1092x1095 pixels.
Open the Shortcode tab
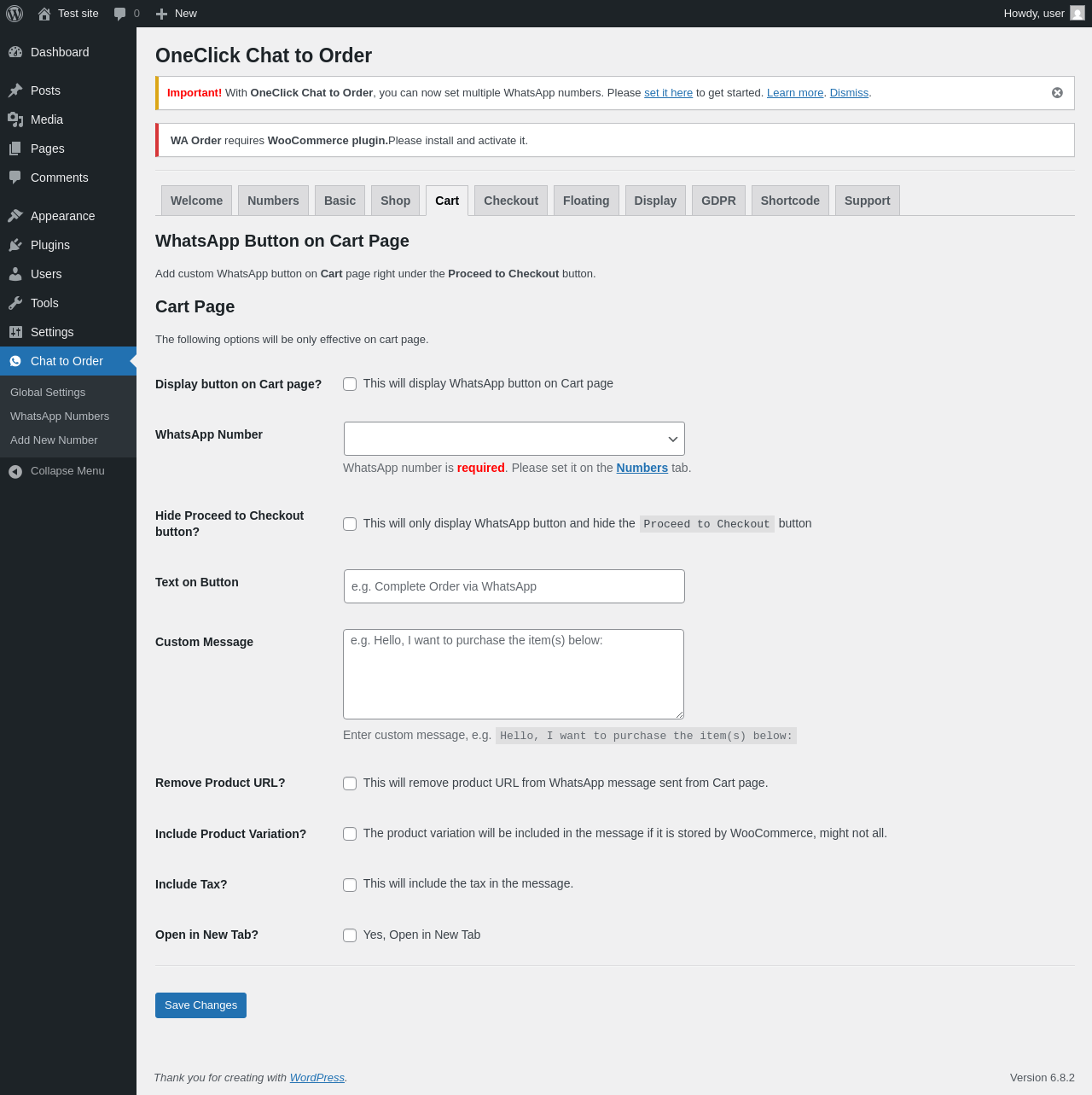tap(790, 201)
